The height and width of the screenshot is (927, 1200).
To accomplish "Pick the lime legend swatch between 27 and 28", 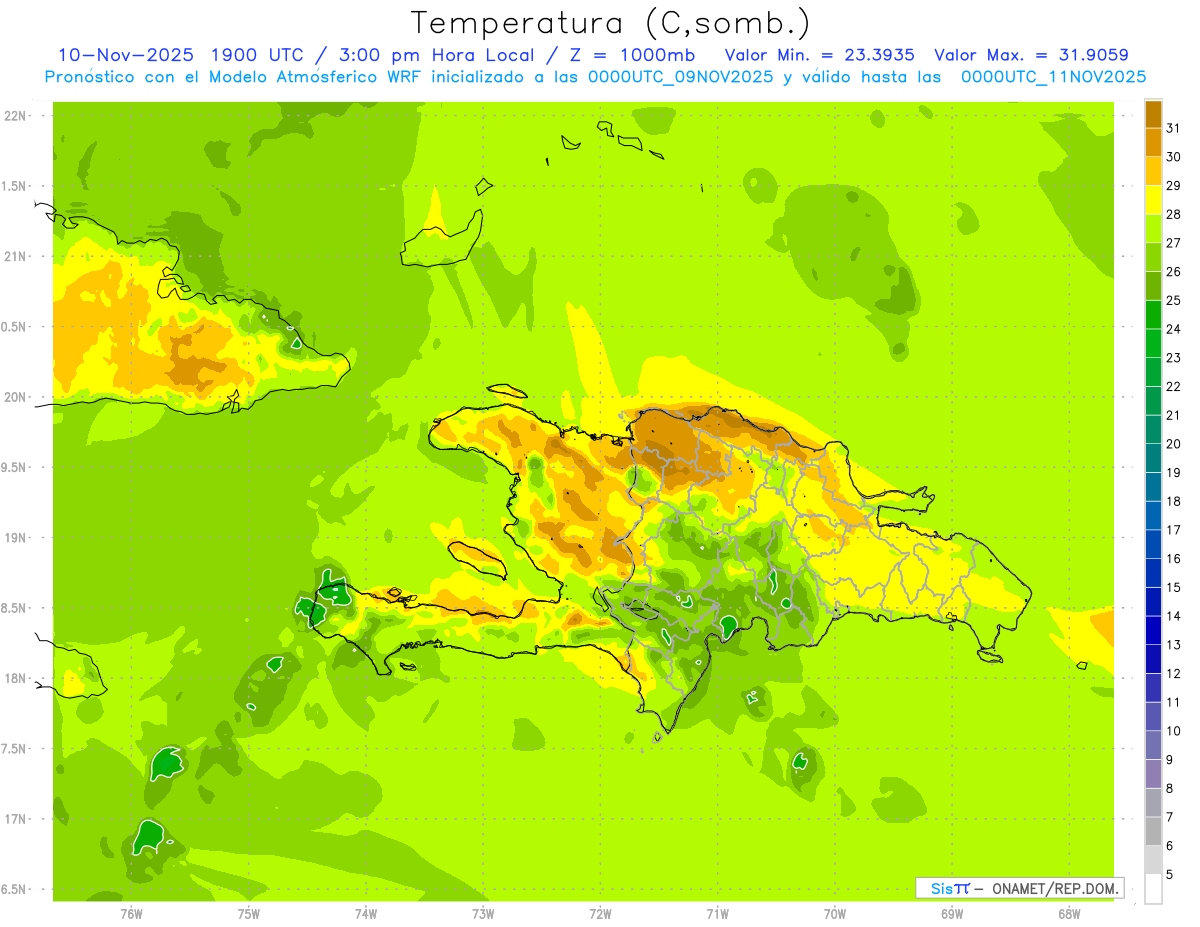I will [1153, 228].
